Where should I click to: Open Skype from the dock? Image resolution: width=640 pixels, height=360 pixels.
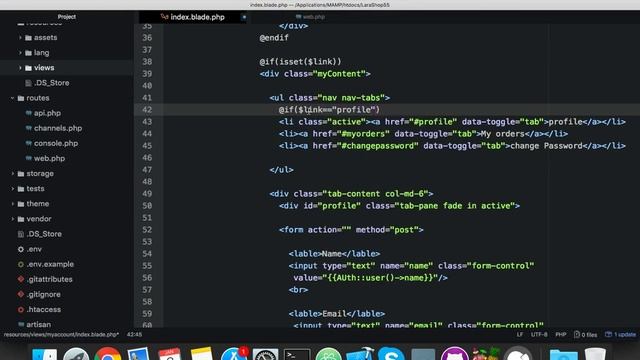[x=391, y=355]
